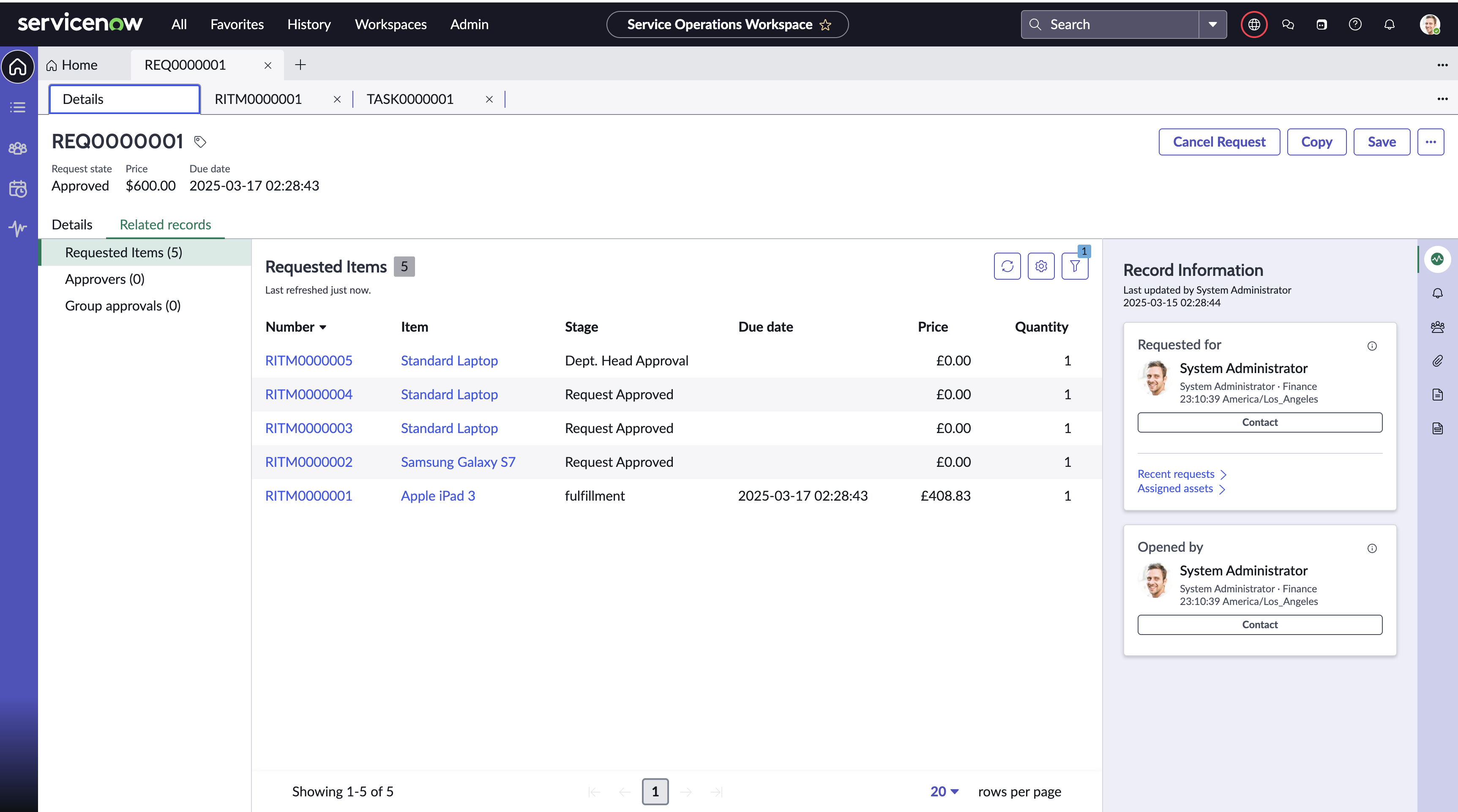Open the Samsung Galaxy S7 item

tap(458, 462)
